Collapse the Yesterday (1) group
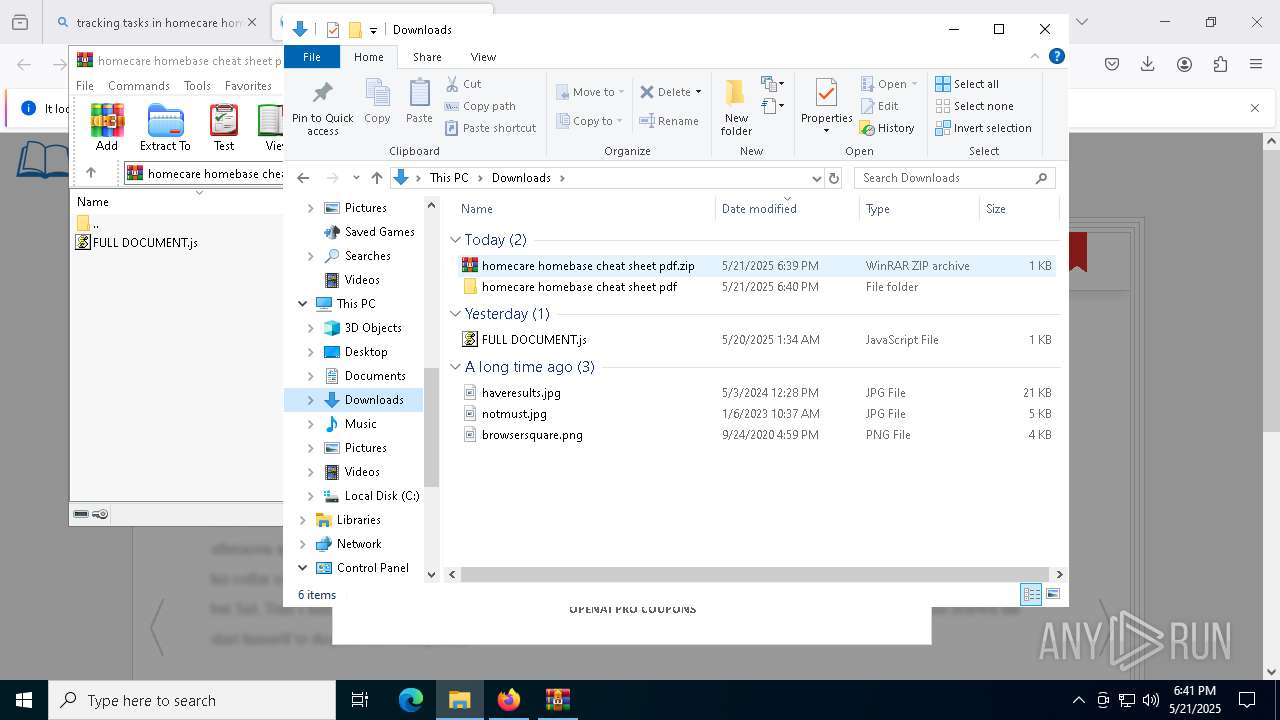This screenshot has height=720, width=1280. point(456,314)
